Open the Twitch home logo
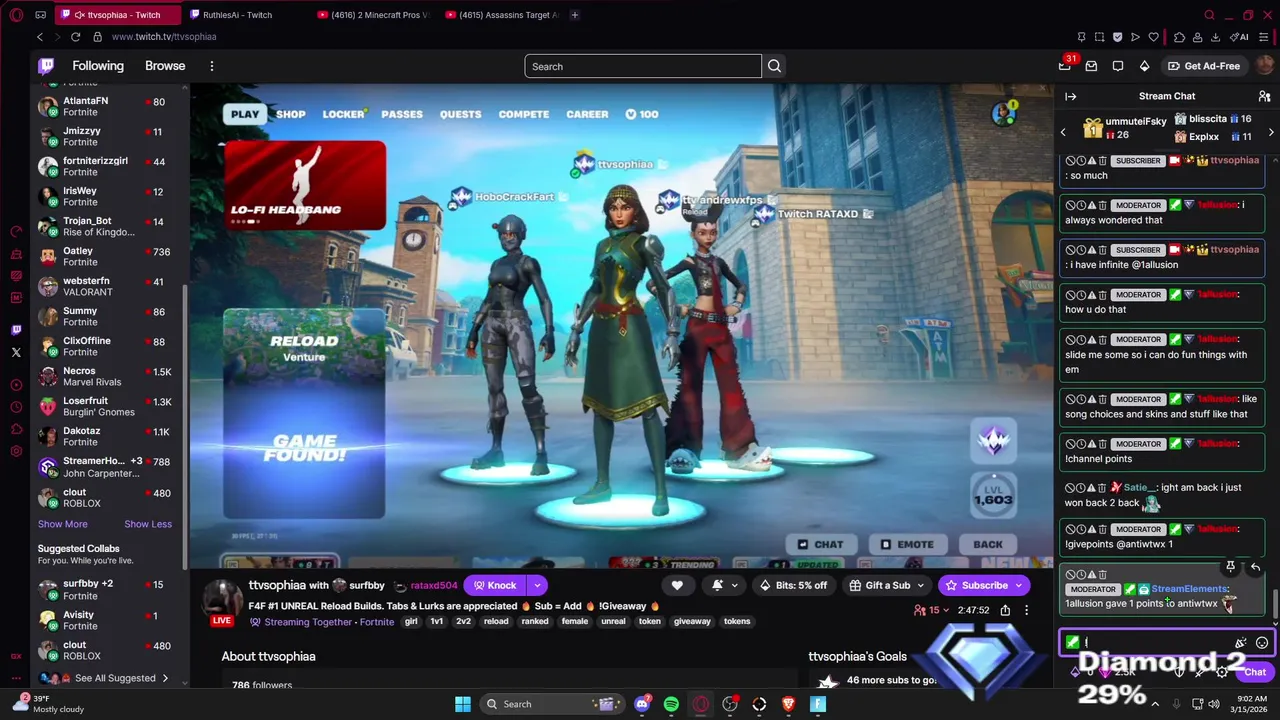1280x720 pixels. pos(46,66)
